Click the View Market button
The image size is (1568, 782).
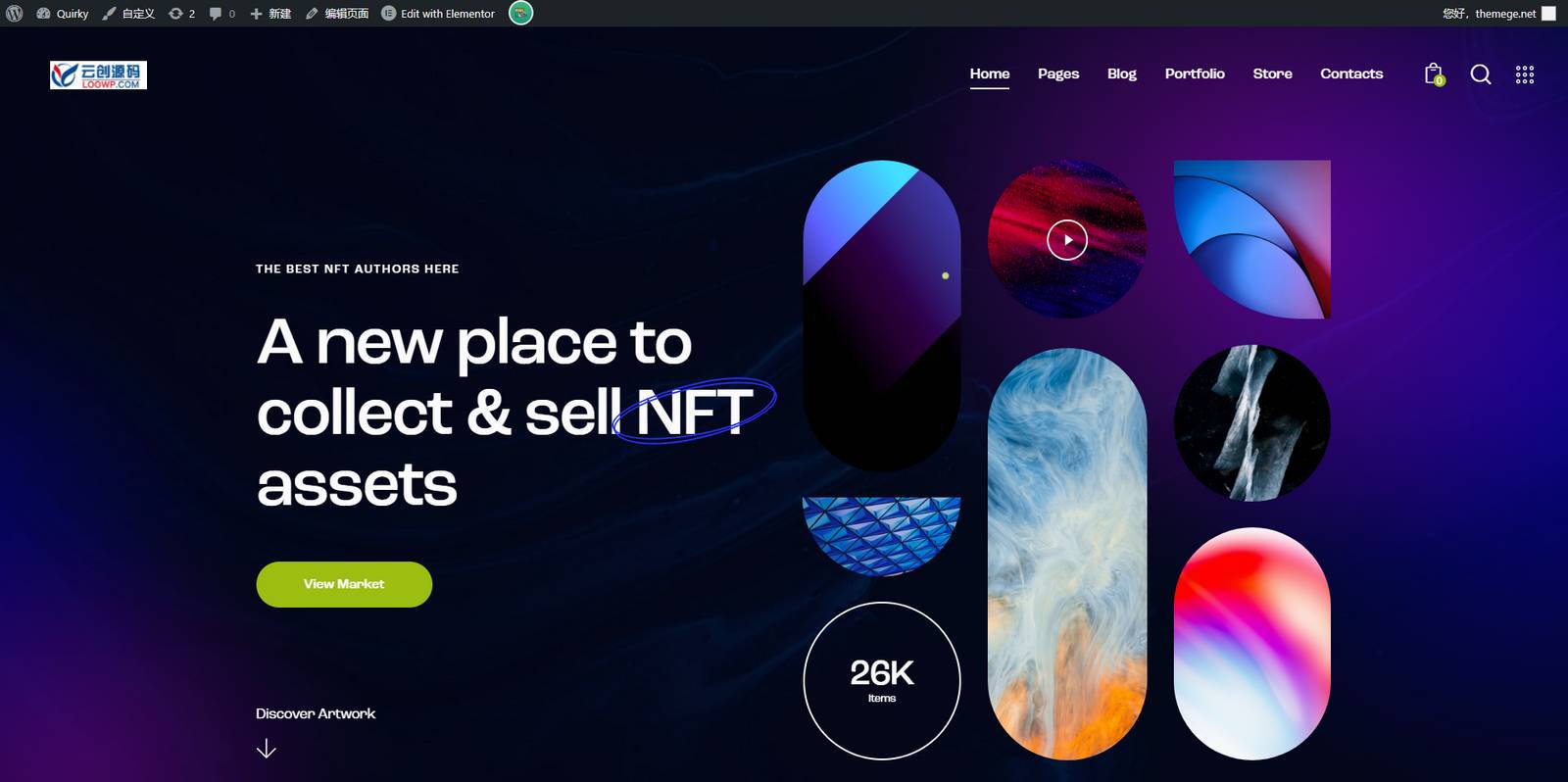pos(344,584)
